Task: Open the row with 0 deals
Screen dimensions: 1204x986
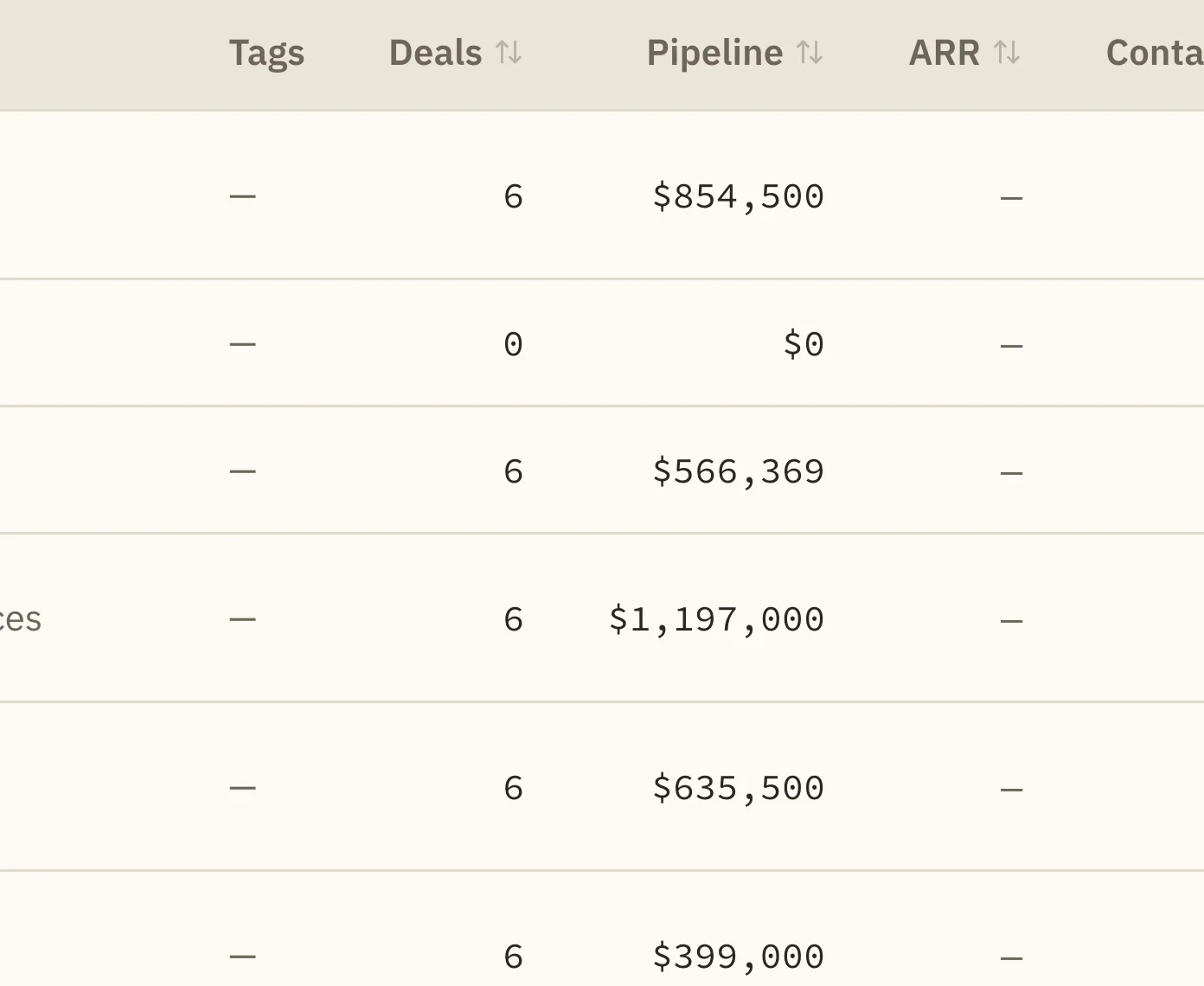Action: pyautogui.click(x=602, y=343)
